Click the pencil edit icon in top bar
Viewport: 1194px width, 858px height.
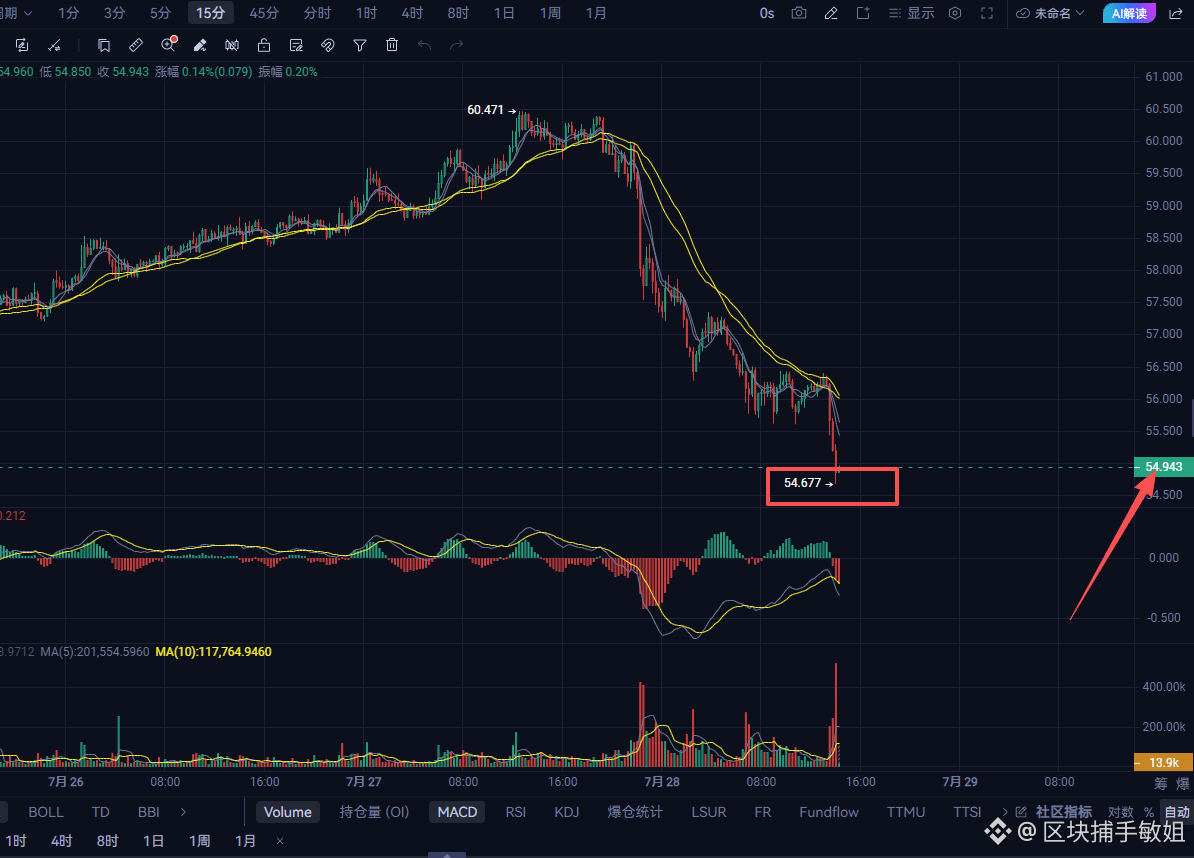(x=832, y=13)
